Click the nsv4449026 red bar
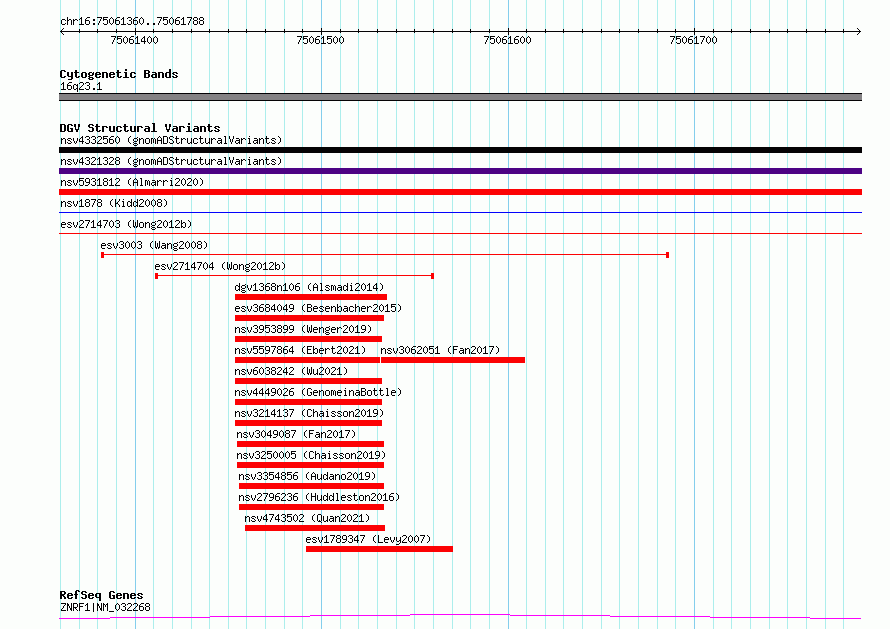This screenshot has height=629, width=890. click(308, 402)
